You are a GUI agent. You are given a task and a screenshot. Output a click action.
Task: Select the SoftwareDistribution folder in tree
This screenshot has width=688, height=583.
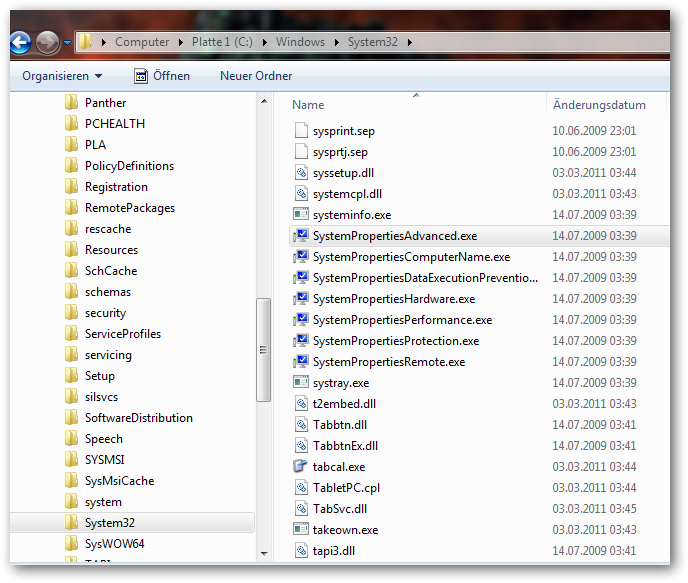pyautogui.click(x=139, y=418)
